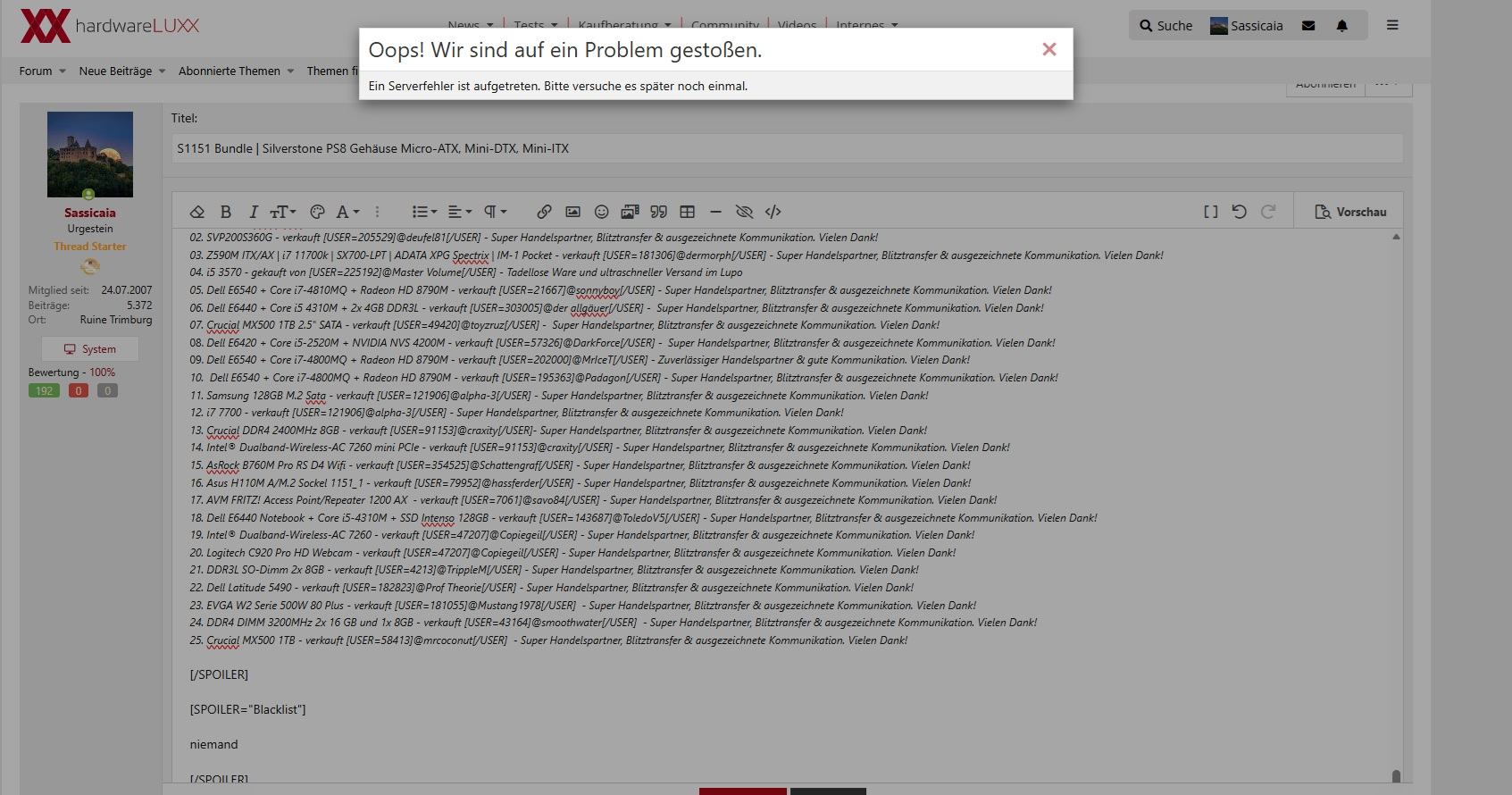Click the editor scrollbar up arrow
The width and height of the screenshot is (1512, 795).
[1396, 237]
